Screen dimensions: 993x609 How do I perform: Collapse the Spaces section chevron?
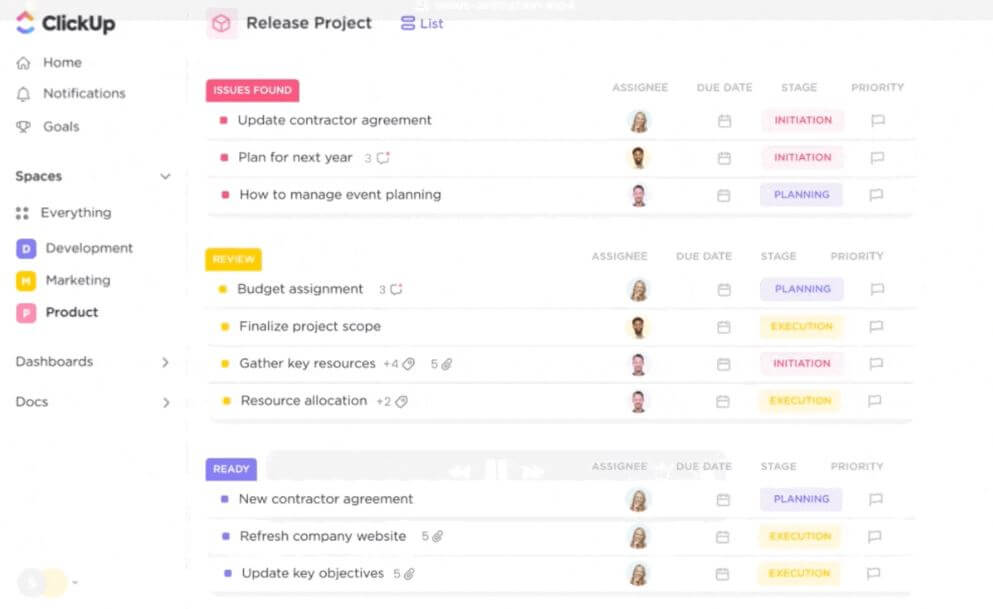[165, 176]
